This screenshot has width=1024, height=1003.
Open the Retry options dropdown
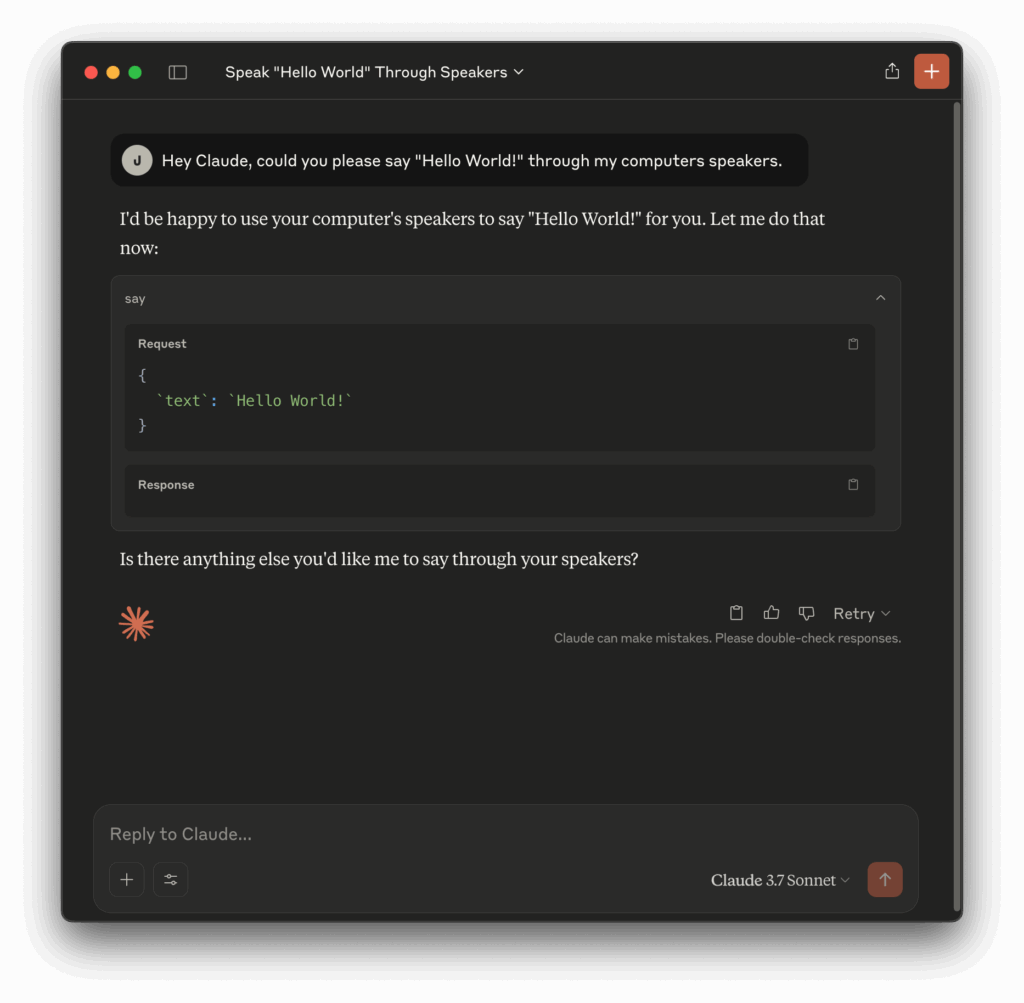[x=861, y=614]
